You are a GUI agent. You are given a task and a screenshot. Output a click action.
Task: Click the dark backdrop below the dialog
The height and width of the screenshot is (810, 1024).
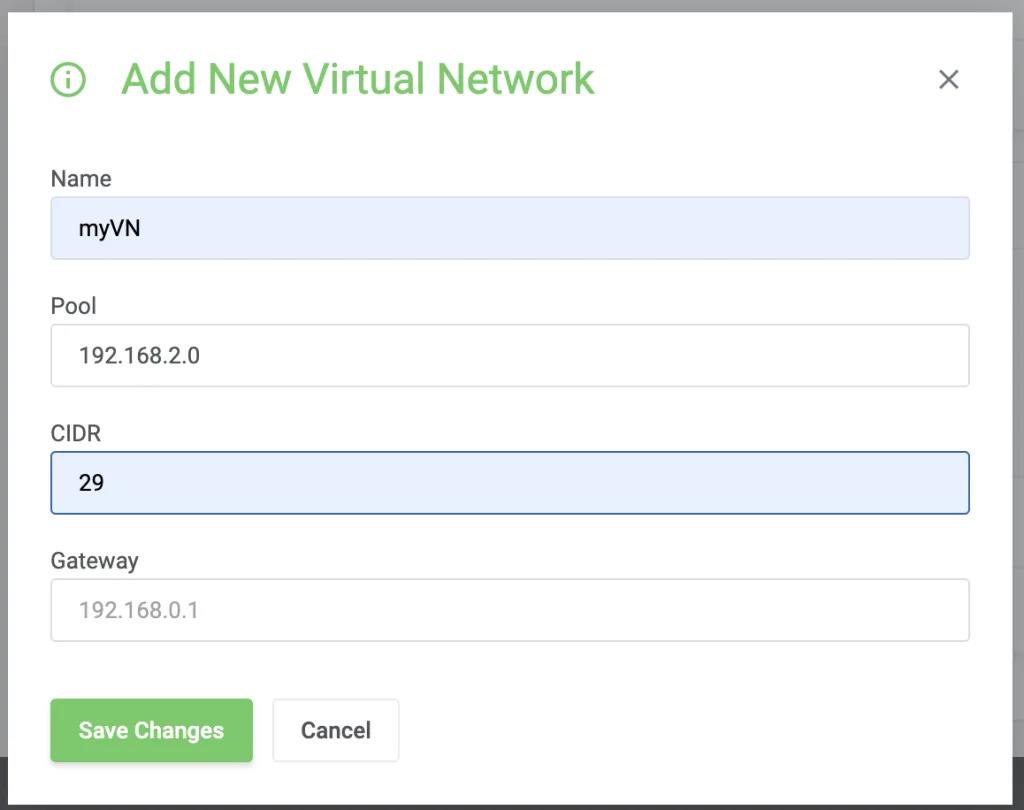point(512,804)
